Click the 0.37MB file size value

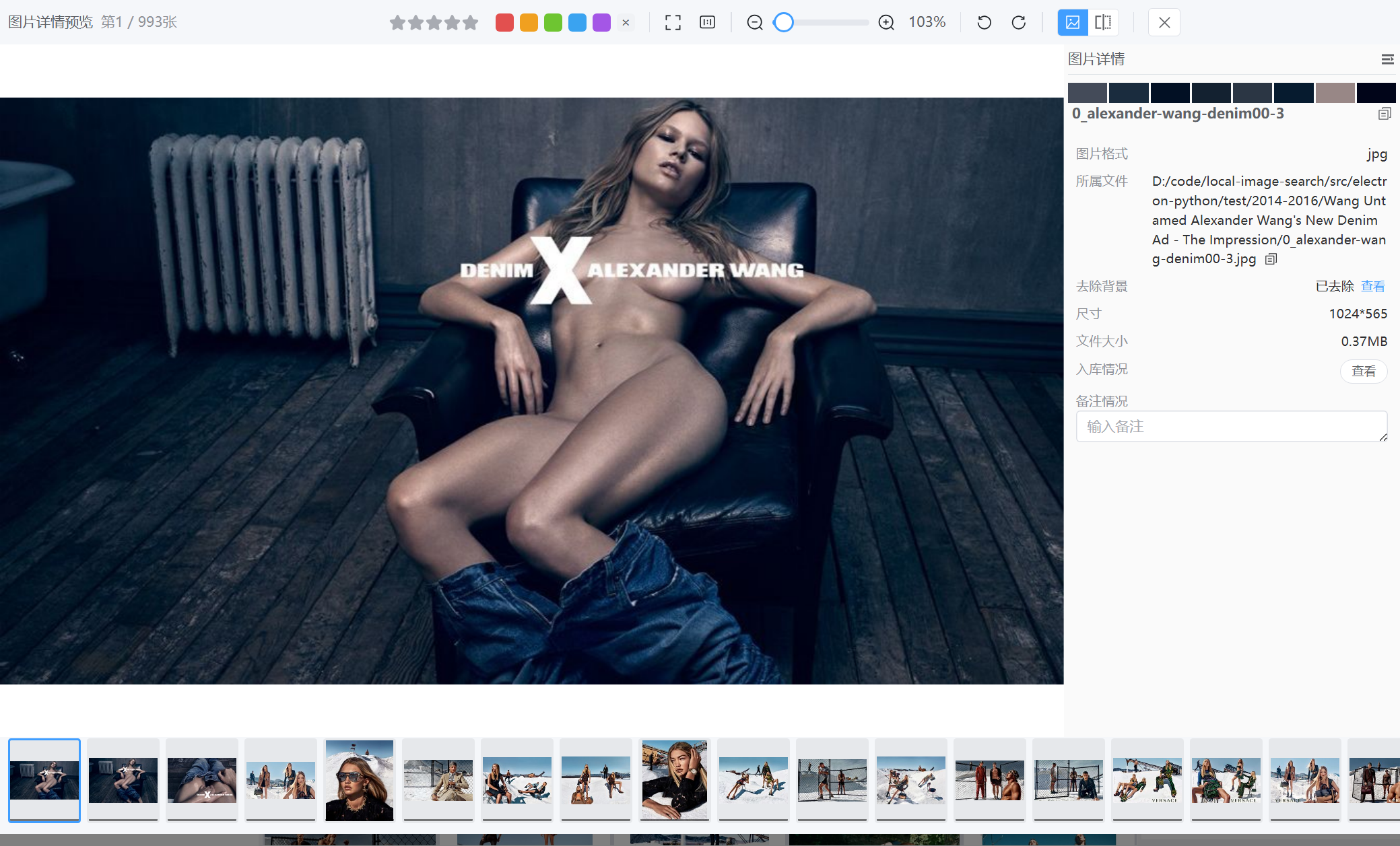[1364, 342]
